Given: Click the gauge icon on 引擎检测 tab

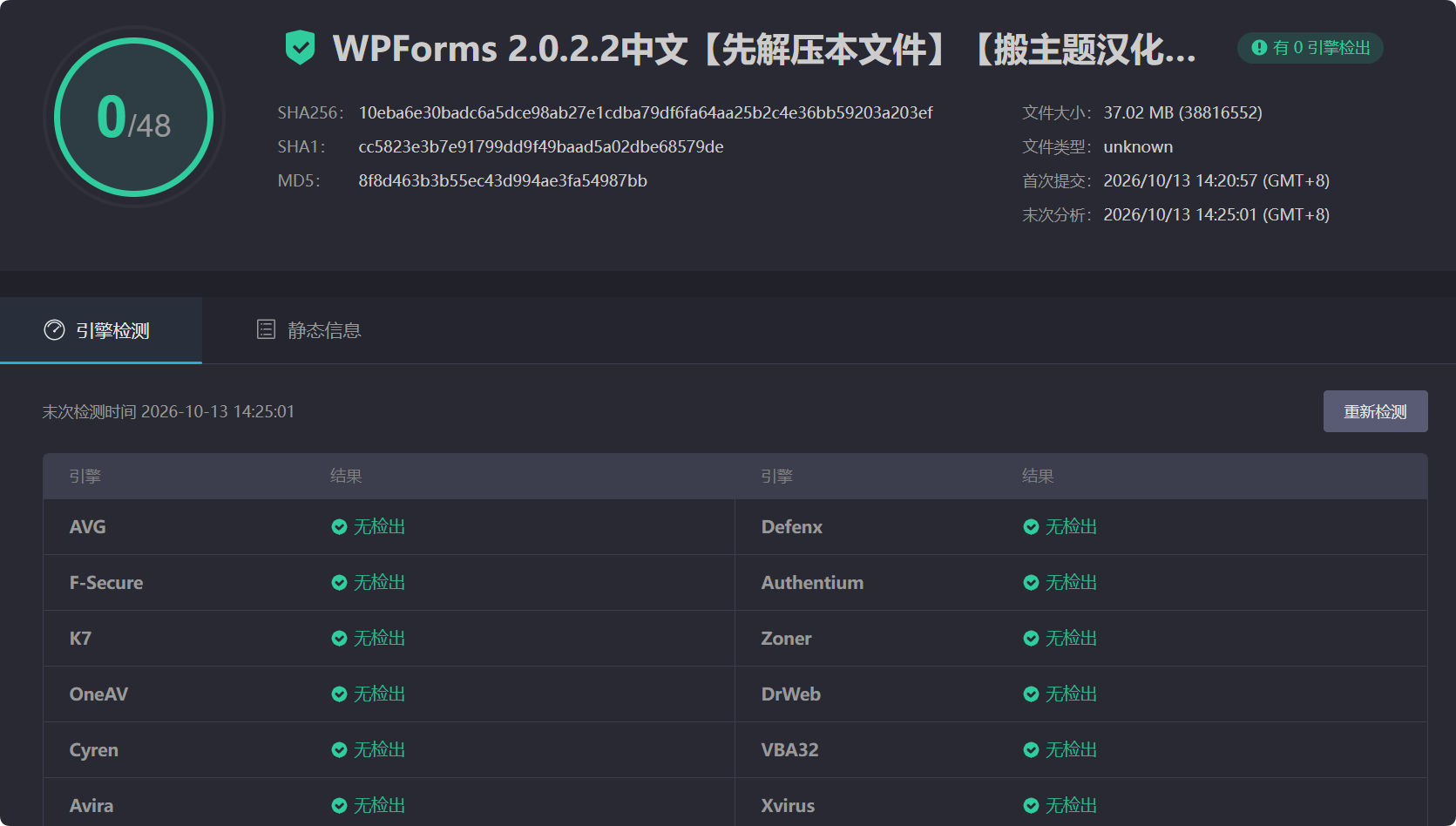Looking at the screenshot, I should click(54, 330).
